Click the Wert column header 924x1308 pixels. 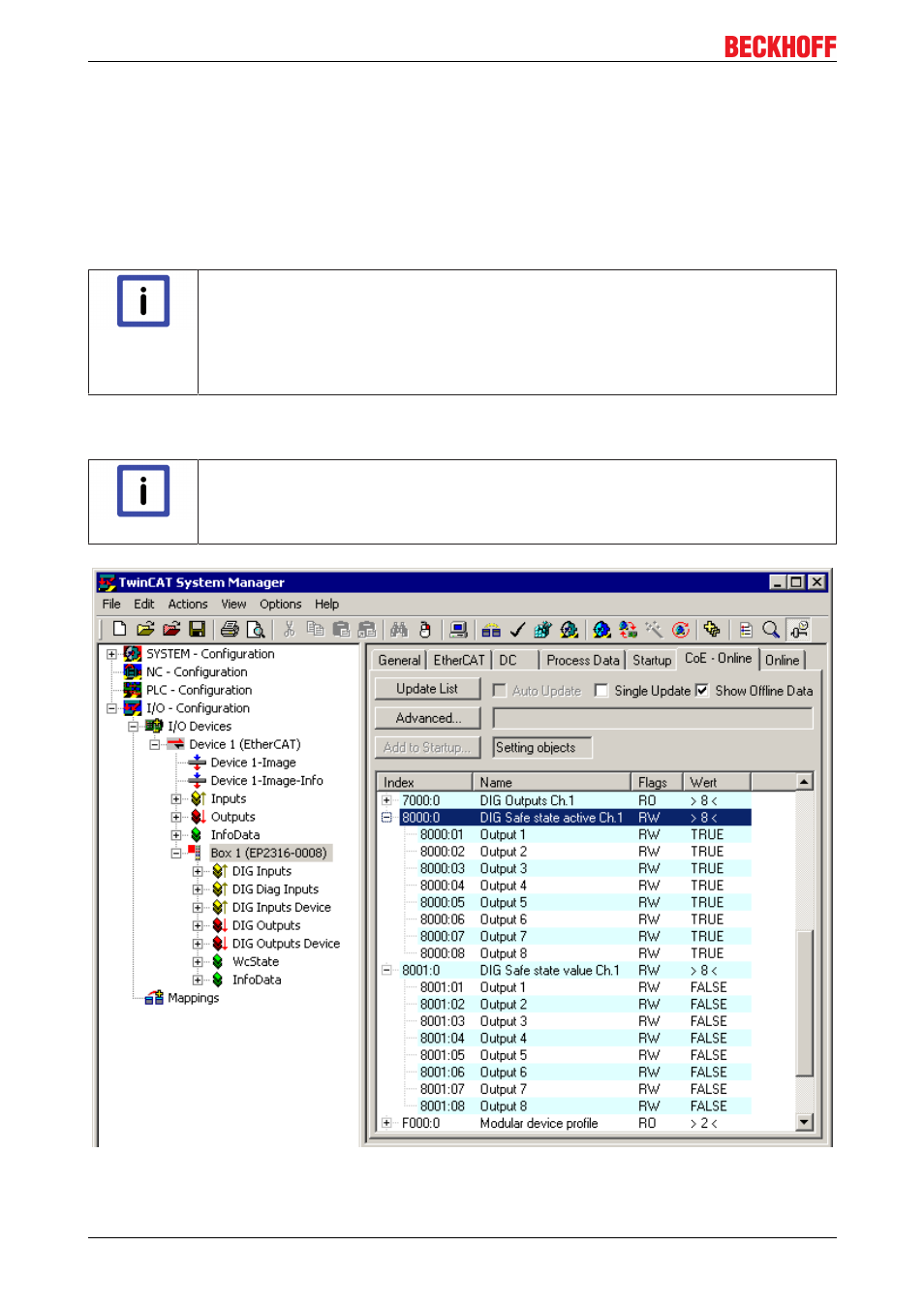[x=717, y=782]
